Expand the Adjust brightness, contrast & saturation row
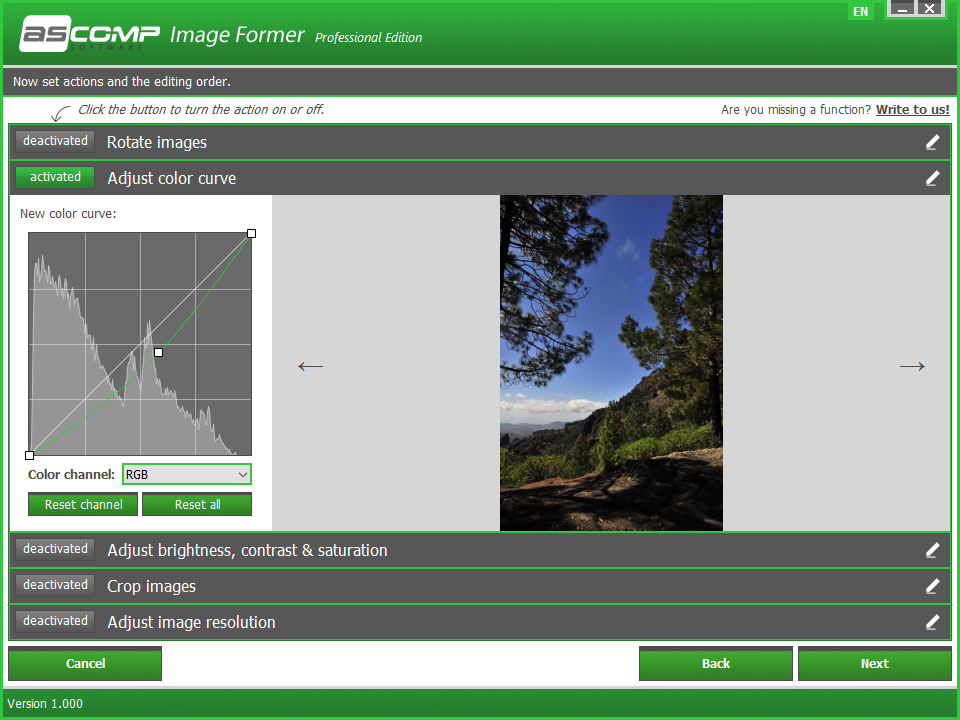960x720 pixels. [480, 550]
